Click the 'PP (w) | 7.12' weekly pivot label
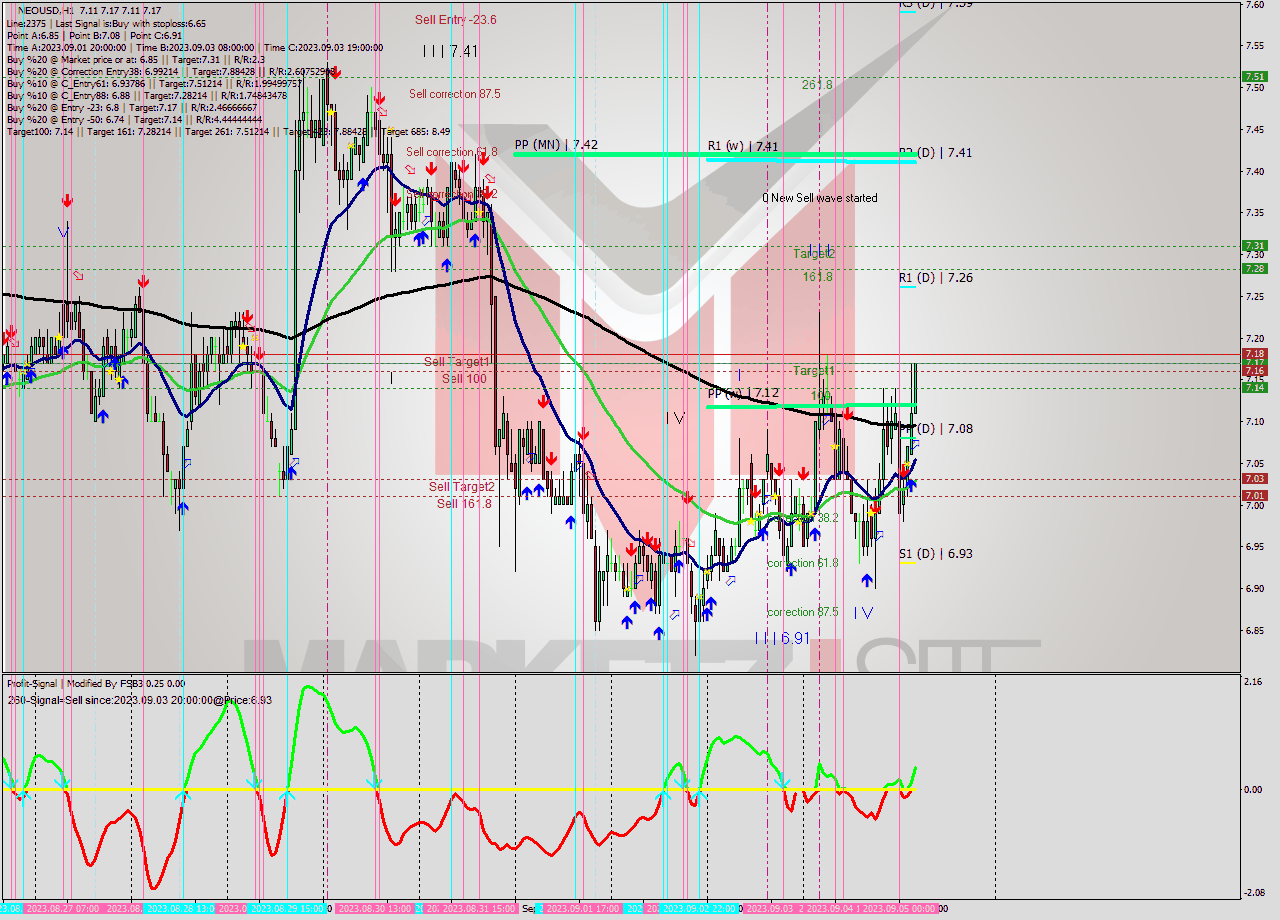The height and width of the screenshot is (920, 1280). pyautogui.click(x=743, y=394)
